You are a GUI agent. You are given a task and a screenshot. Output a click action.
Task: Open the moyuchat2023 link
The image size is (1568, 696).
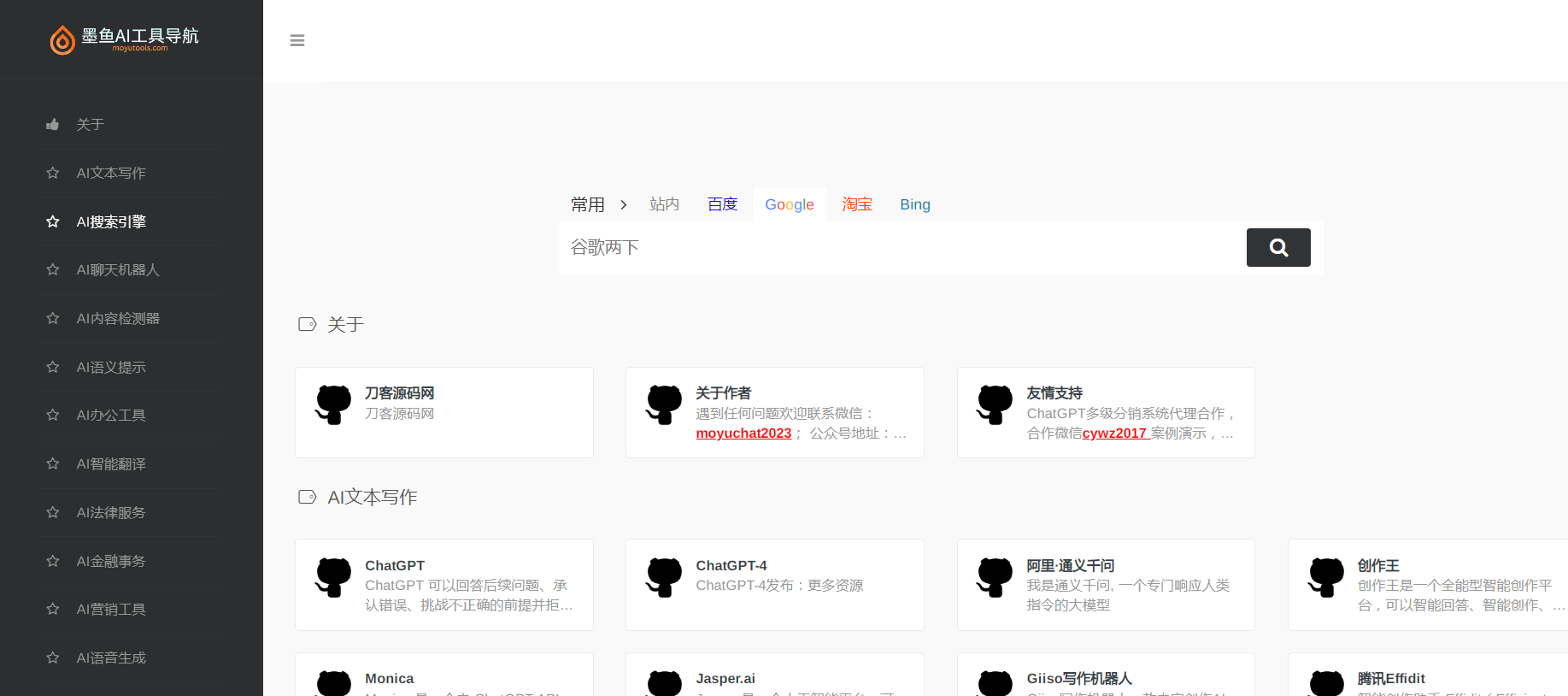743,434
